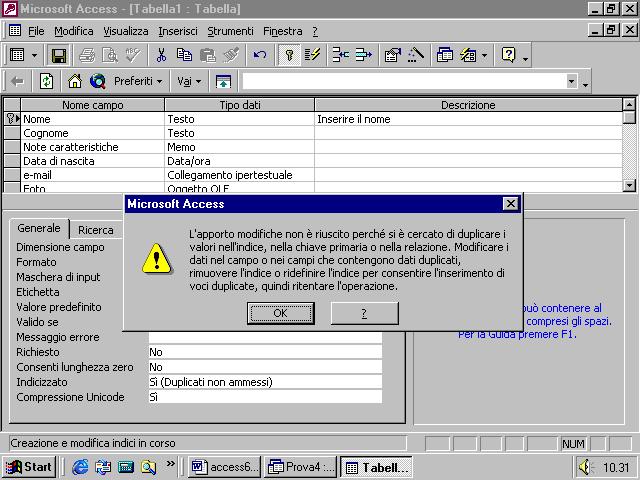
Task: Open the Properties icon
Action: tap(392, 55)
